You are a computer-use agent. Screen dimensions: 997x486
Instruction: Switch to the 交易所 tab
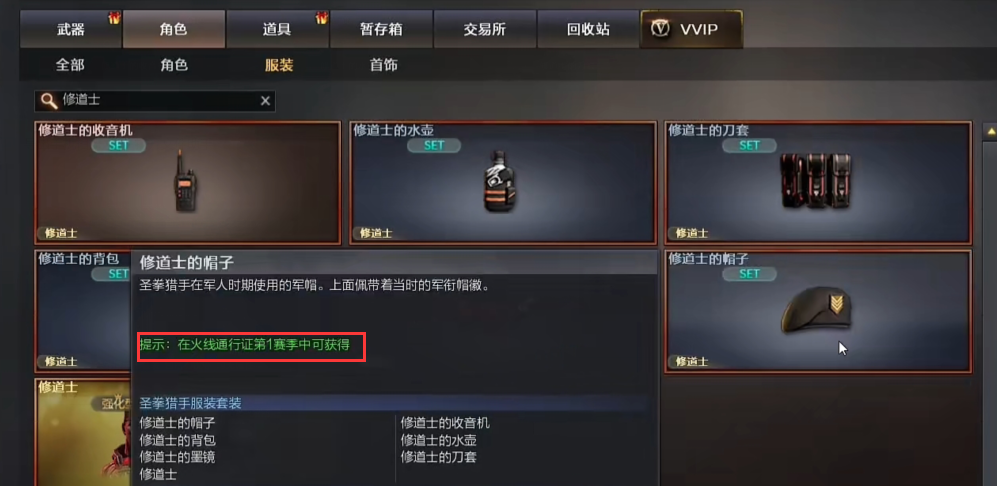click(485, 29)
